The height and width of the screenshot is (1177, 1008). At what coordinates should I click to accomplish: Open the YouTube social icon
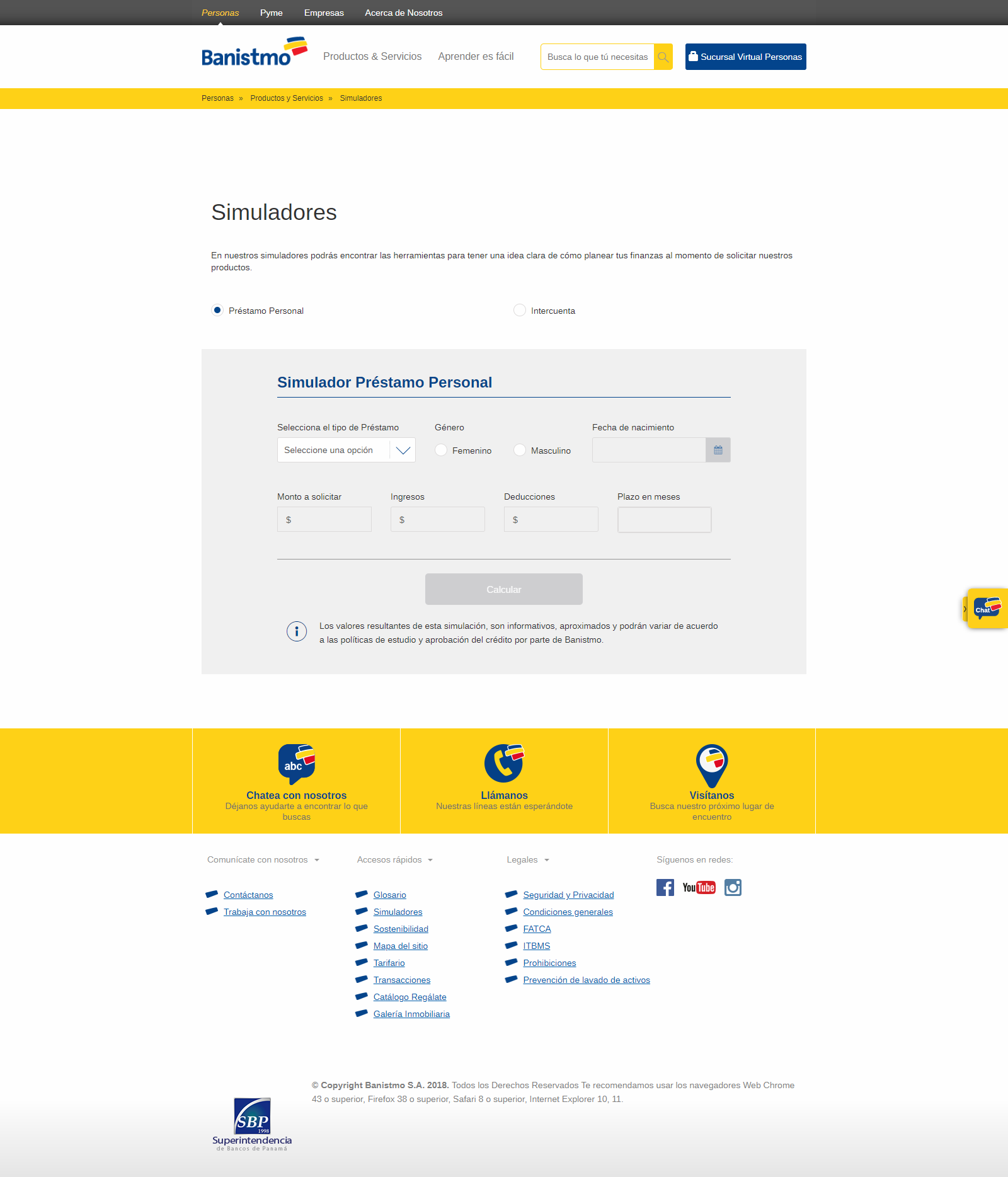699,887
